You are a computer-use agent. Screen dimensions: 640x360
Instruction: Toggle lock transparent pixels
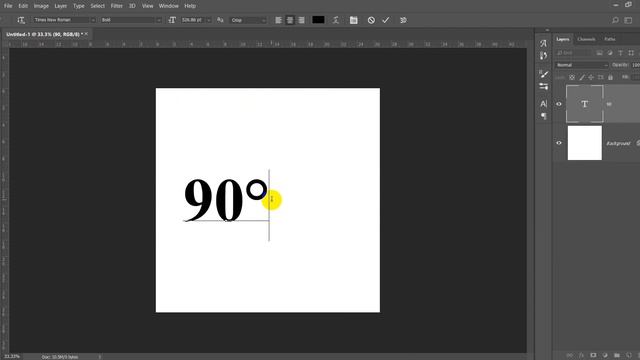pyautogui.click(x=572, y=77)
